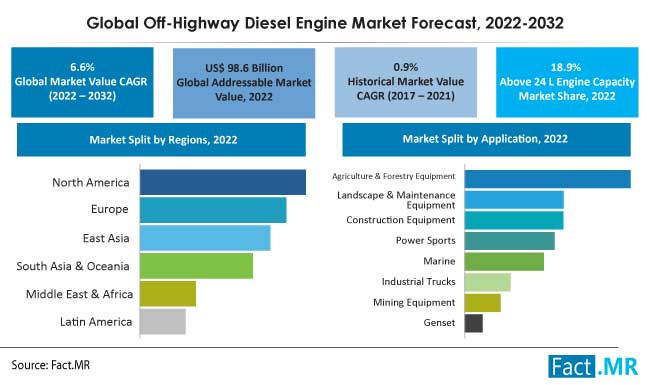This screenshot has height=385, width=650.
Task: Click the 'Construction Equipment' label
Action: click(401, 220)
